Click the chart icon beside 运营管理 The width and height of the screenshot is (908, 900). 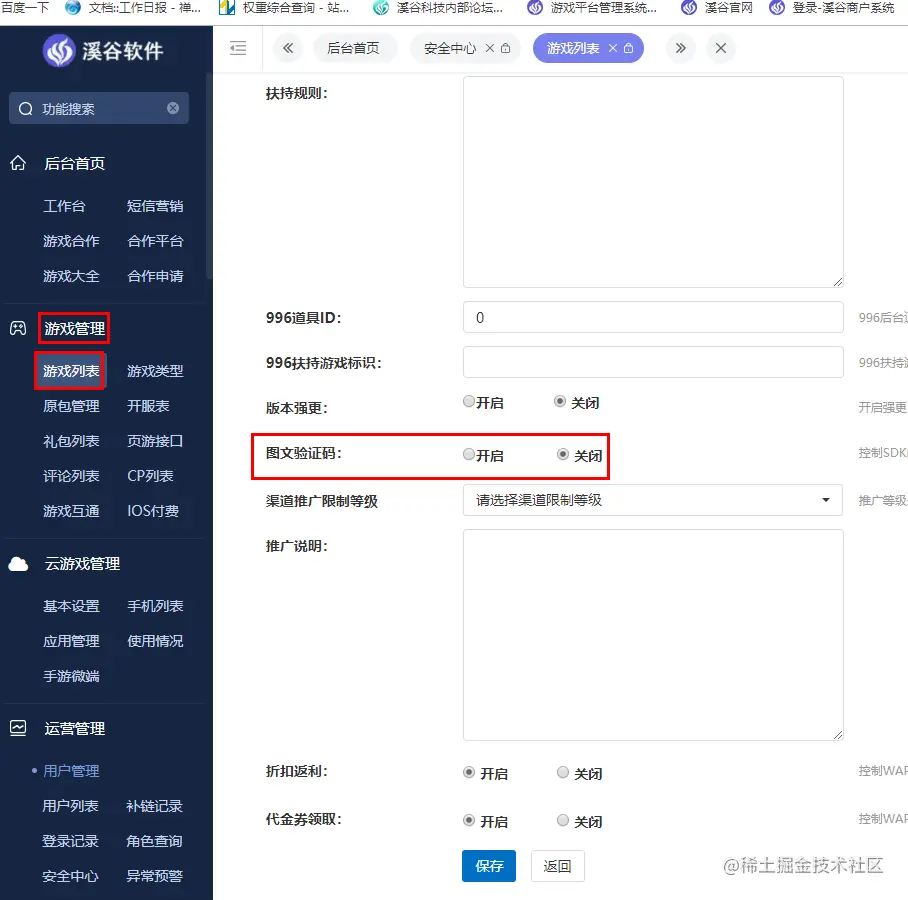coord(18,728)
